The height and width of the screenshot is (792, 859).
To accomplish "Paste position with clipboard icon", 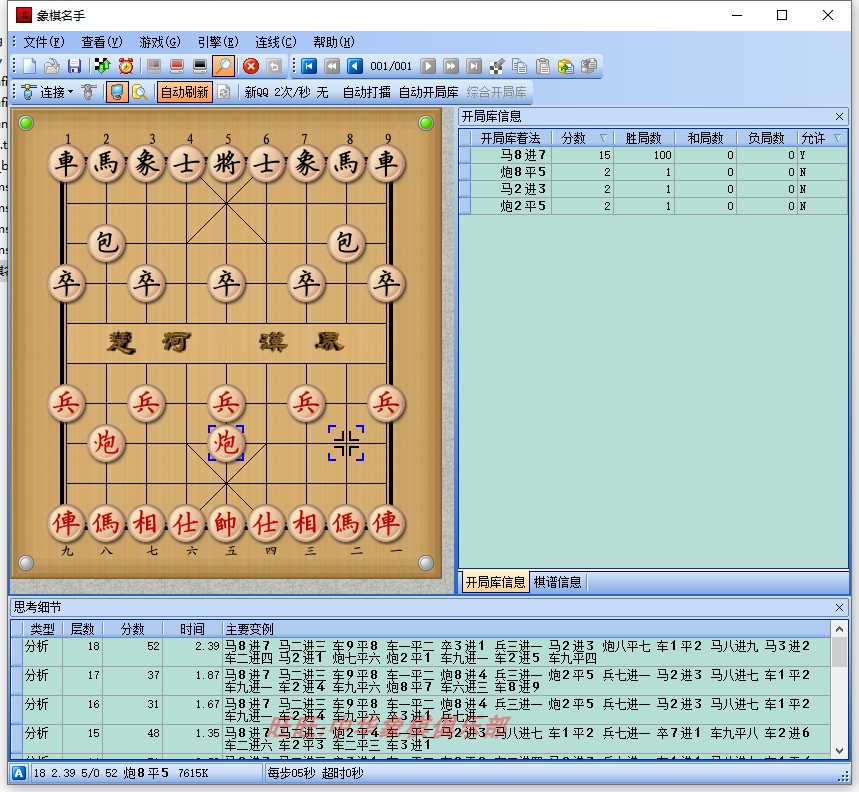I will [542, 66].
